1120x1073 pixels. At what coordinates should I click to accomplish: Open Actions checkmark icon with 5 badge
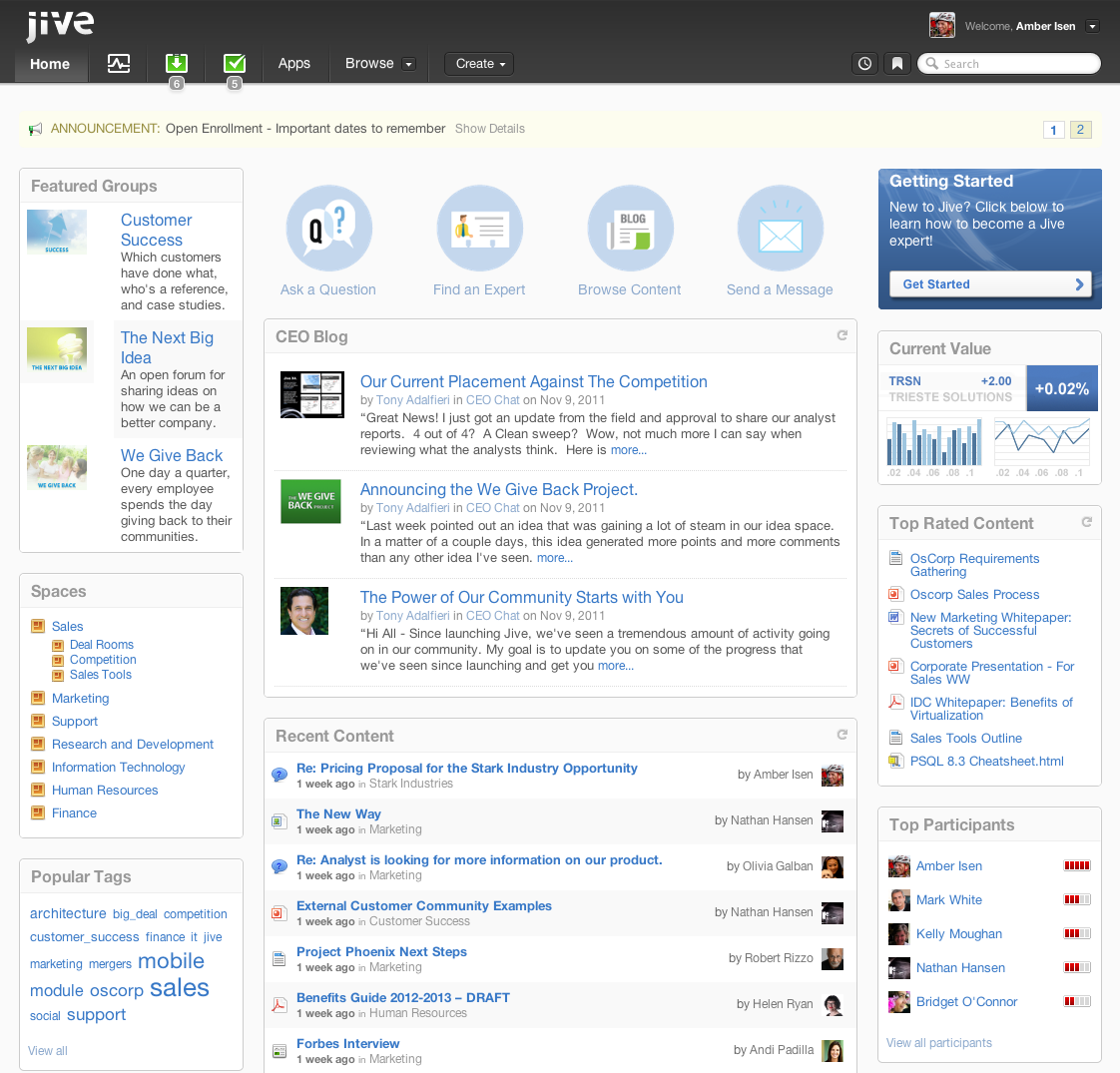click(x=235, y=64)
